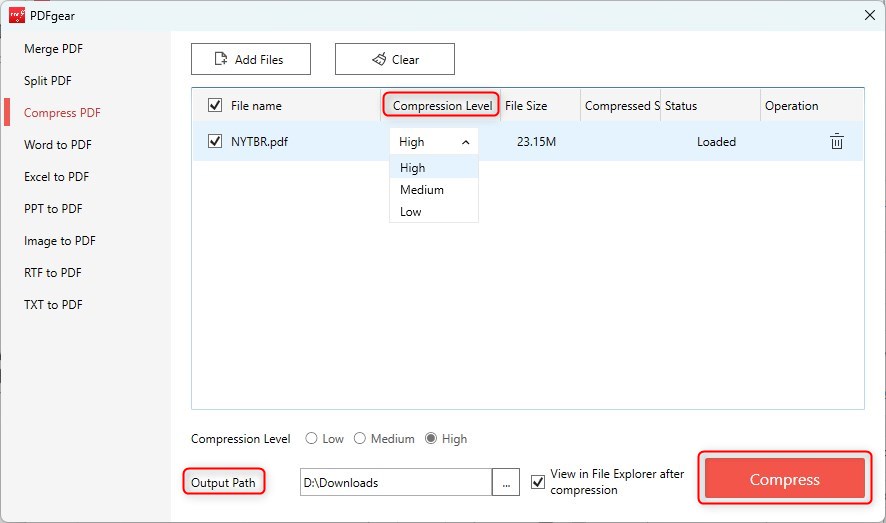Go to Image to PDF section
The width and height of the screenshot is (886, 523).
point(60,241)
